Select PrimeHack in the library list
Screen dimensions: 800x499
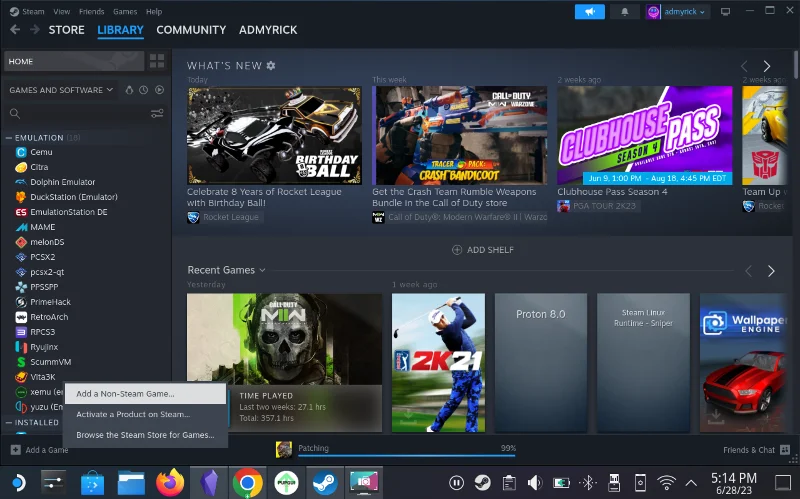(50, 302)
